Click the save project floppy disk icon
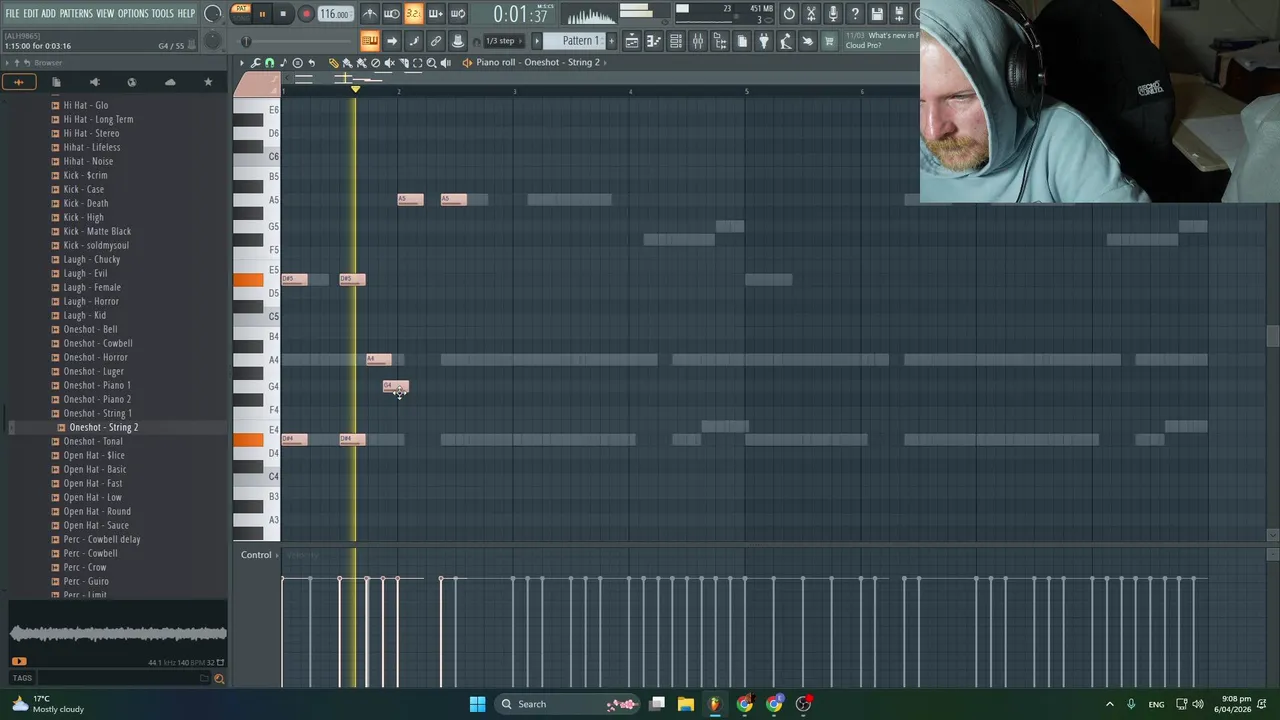The width and height of the screenshot is (1280, 720). [x=877, y=14]
